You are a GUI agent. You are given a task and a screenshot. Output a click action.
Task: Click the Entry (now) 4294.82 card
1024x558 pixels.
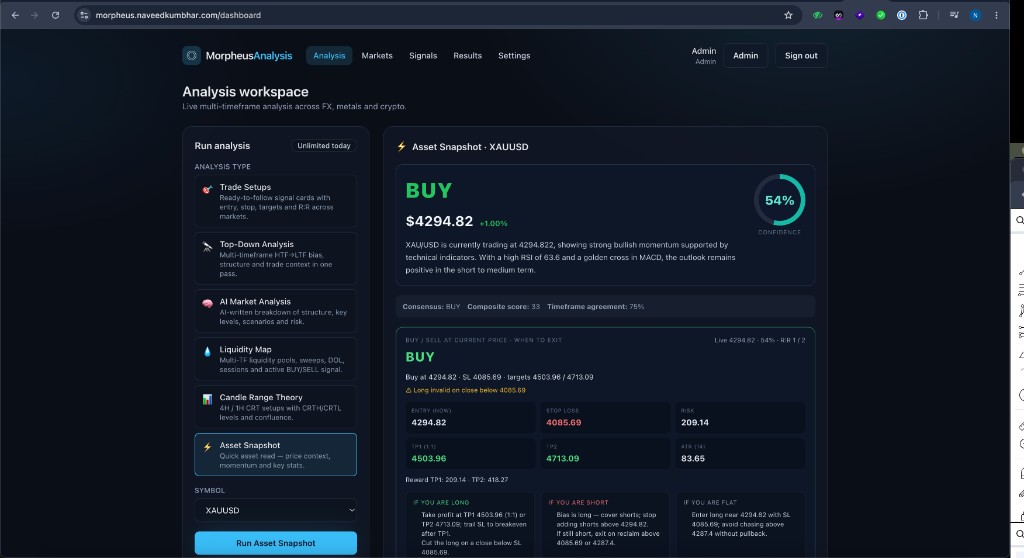click(470, 417)
